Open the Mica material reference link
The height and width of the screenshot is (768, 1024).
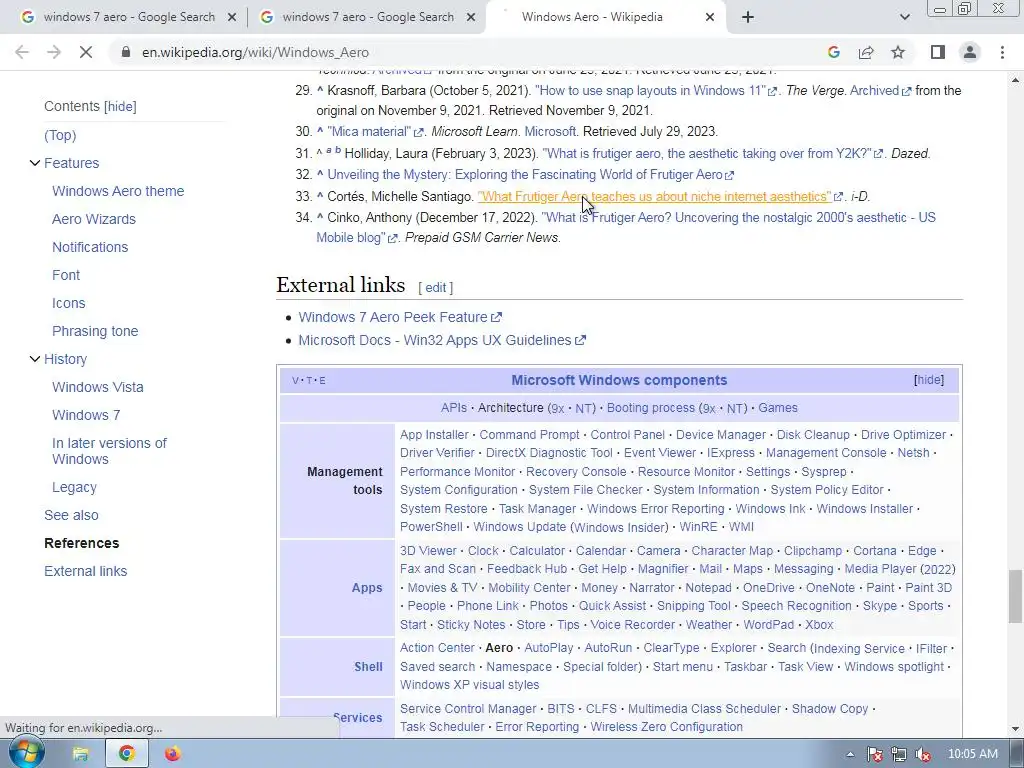click(x=369, y=131)
